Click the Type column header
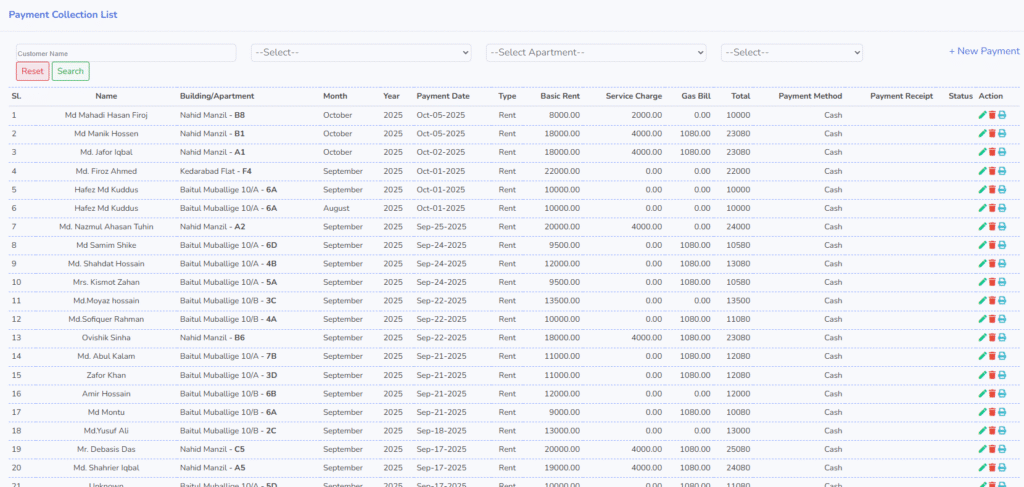The height and width of the screenshot is (487, 1024). point(507,96)
